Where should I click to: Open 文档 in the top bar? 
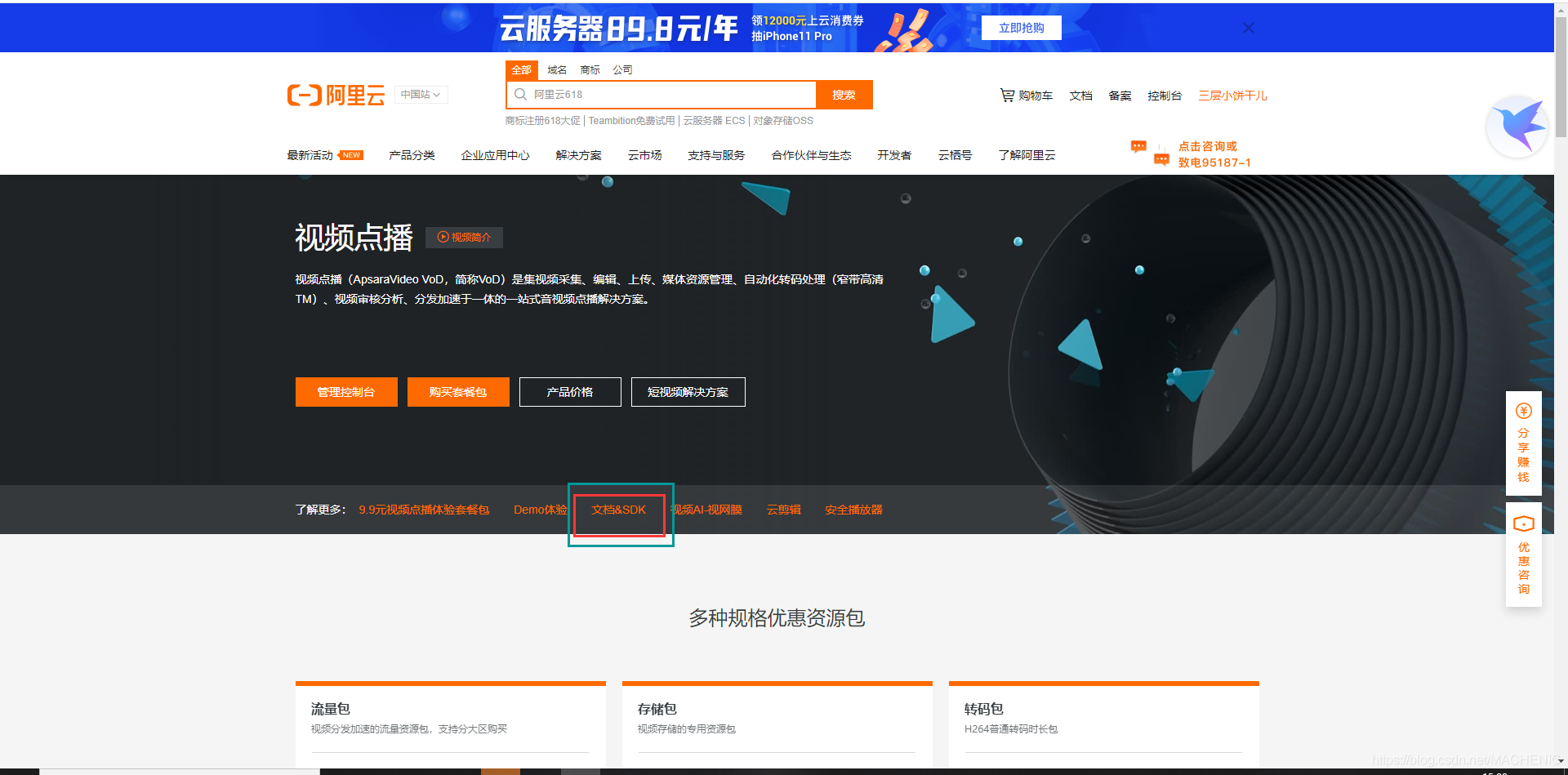point(1080,96)
